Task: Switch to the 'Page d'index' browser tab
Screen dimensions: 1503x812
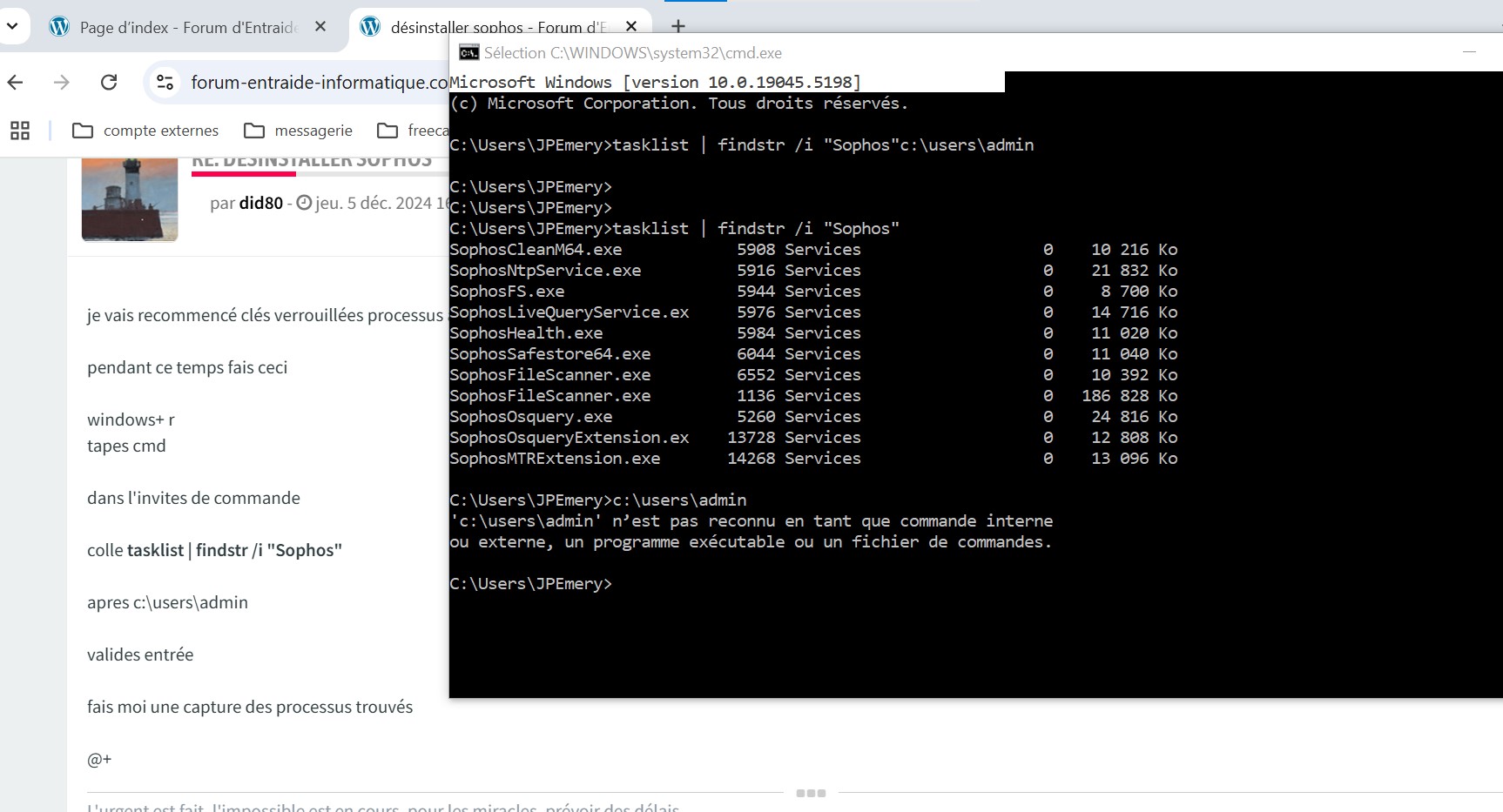Action: coord(189,27)
